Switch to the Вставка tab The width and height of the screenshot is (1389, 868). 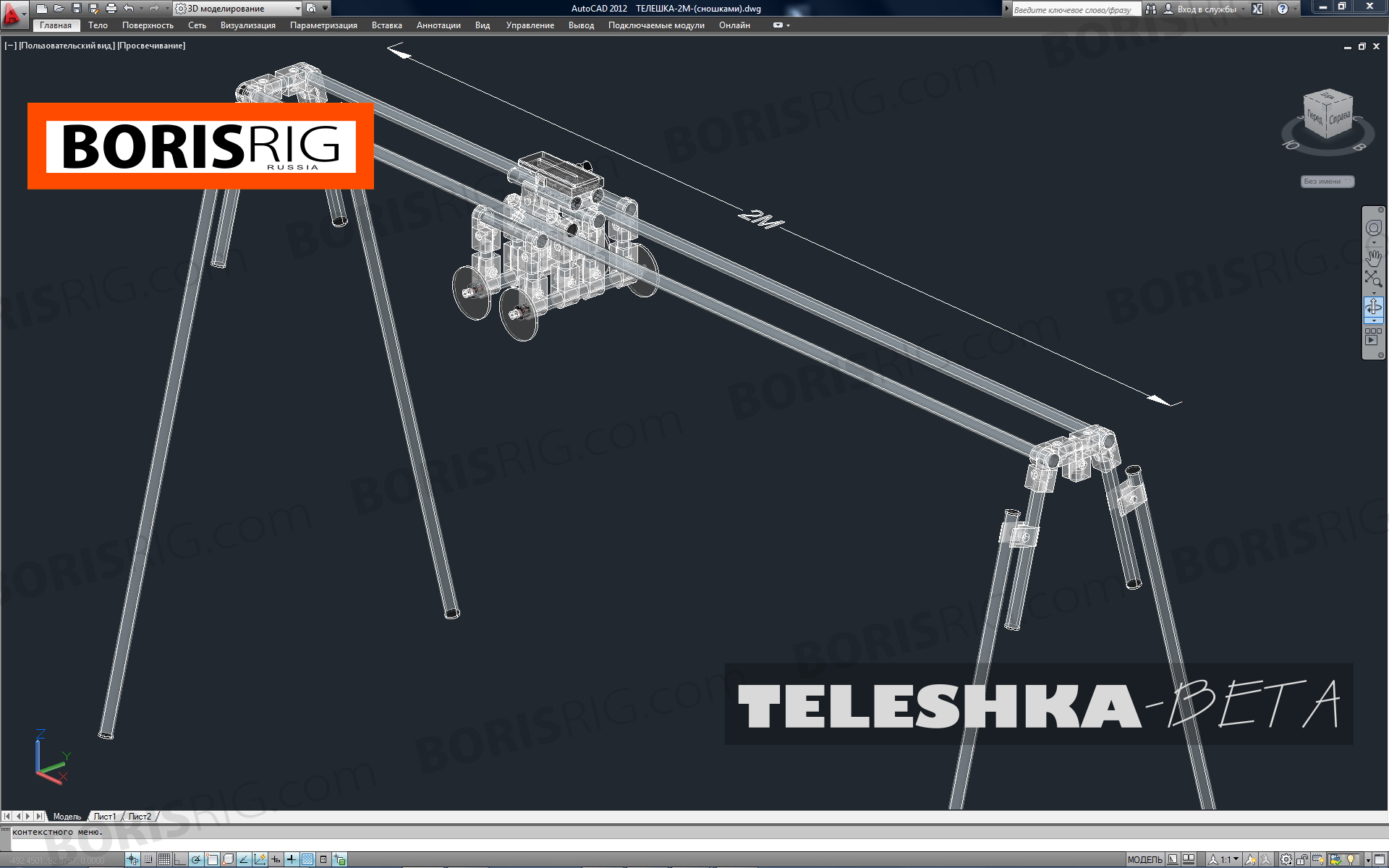[x=387, y=25]
